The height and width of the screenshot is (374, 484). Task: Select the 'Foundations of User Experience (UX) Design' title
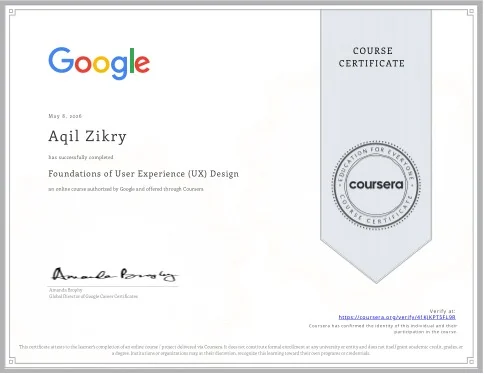(x=143, y=174)
